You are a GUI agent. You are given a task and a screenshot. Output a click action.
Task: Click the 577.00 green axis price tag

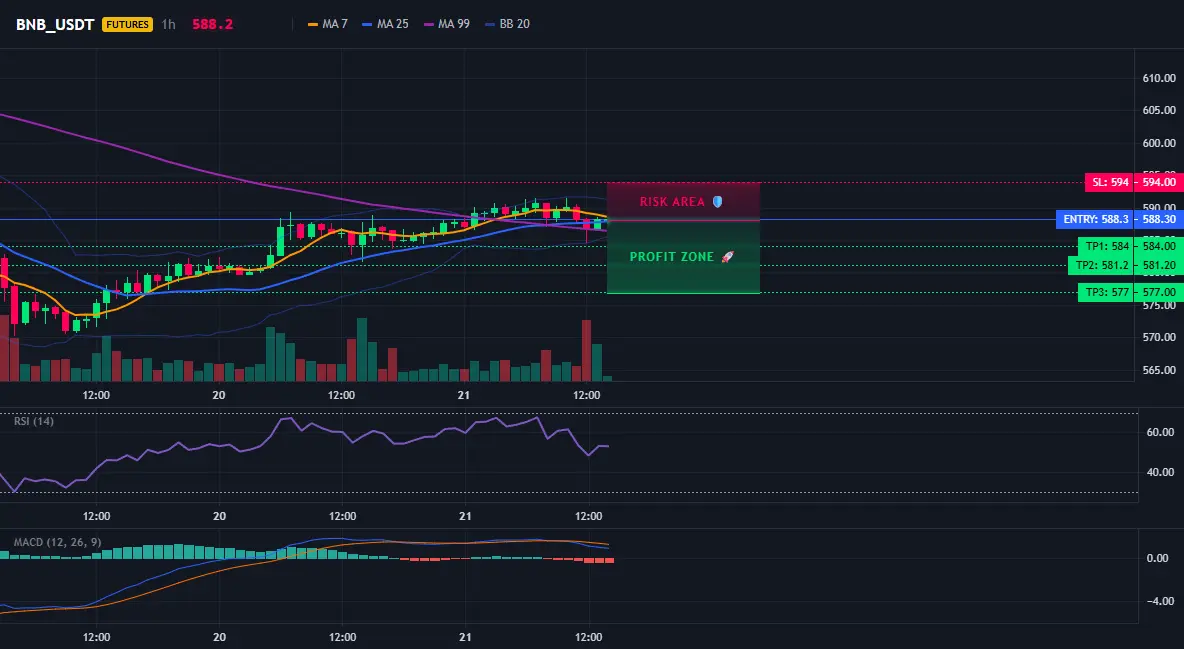[x=1158, y=292]
